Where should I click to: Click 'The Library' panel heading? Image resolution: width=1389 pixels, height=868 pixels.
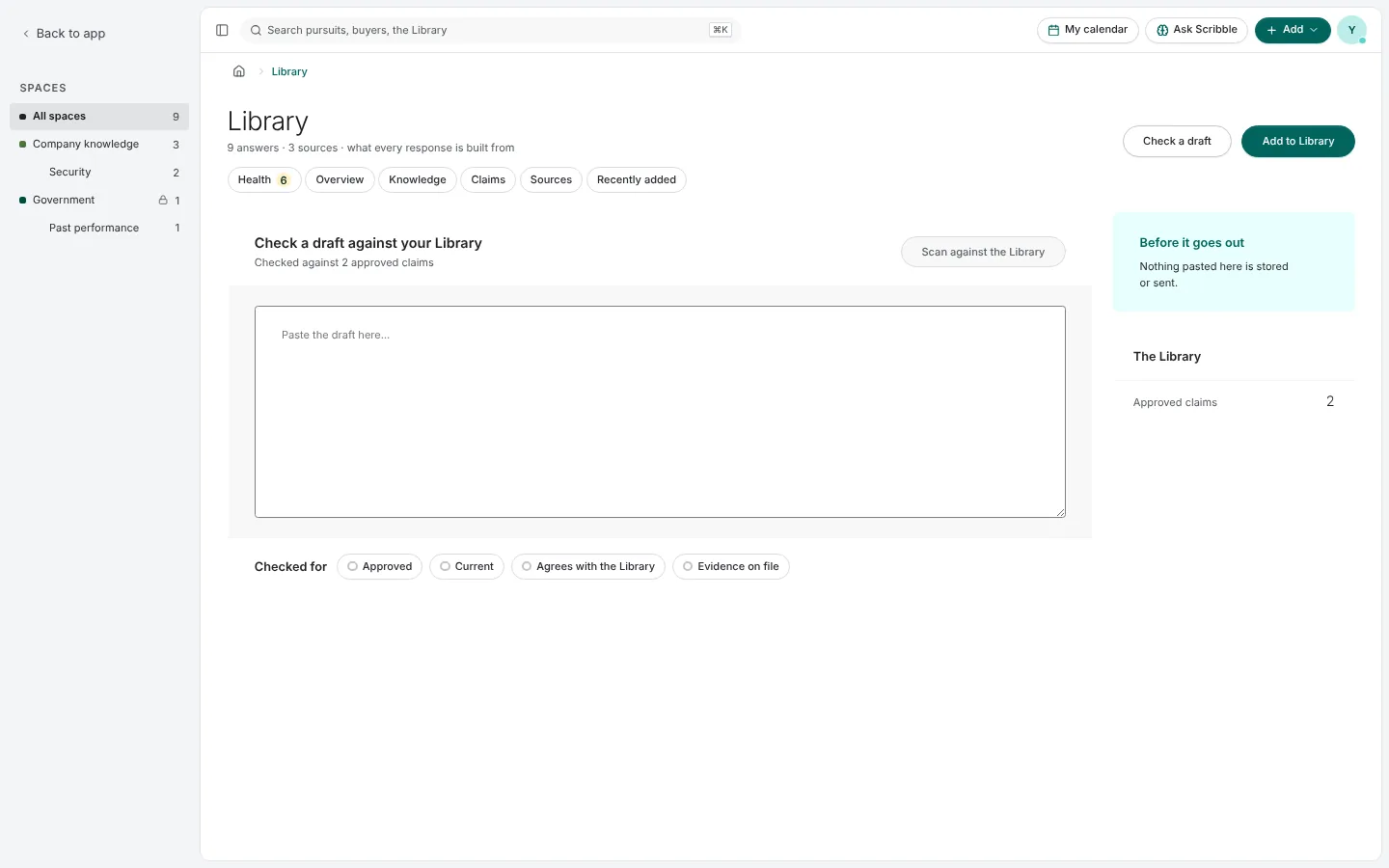point(1167,357)
